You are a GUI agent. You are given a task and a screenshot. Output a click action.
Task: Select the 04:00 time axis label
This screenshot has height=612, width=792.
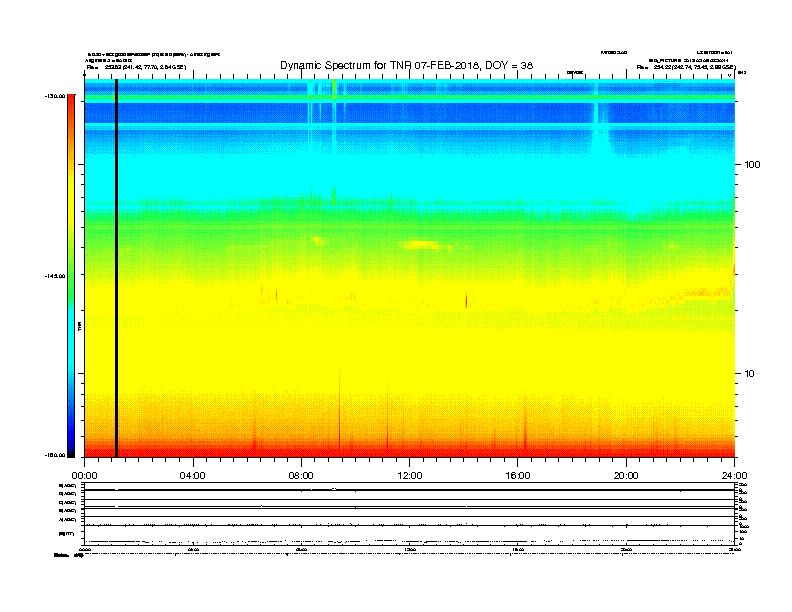[193, 476]
